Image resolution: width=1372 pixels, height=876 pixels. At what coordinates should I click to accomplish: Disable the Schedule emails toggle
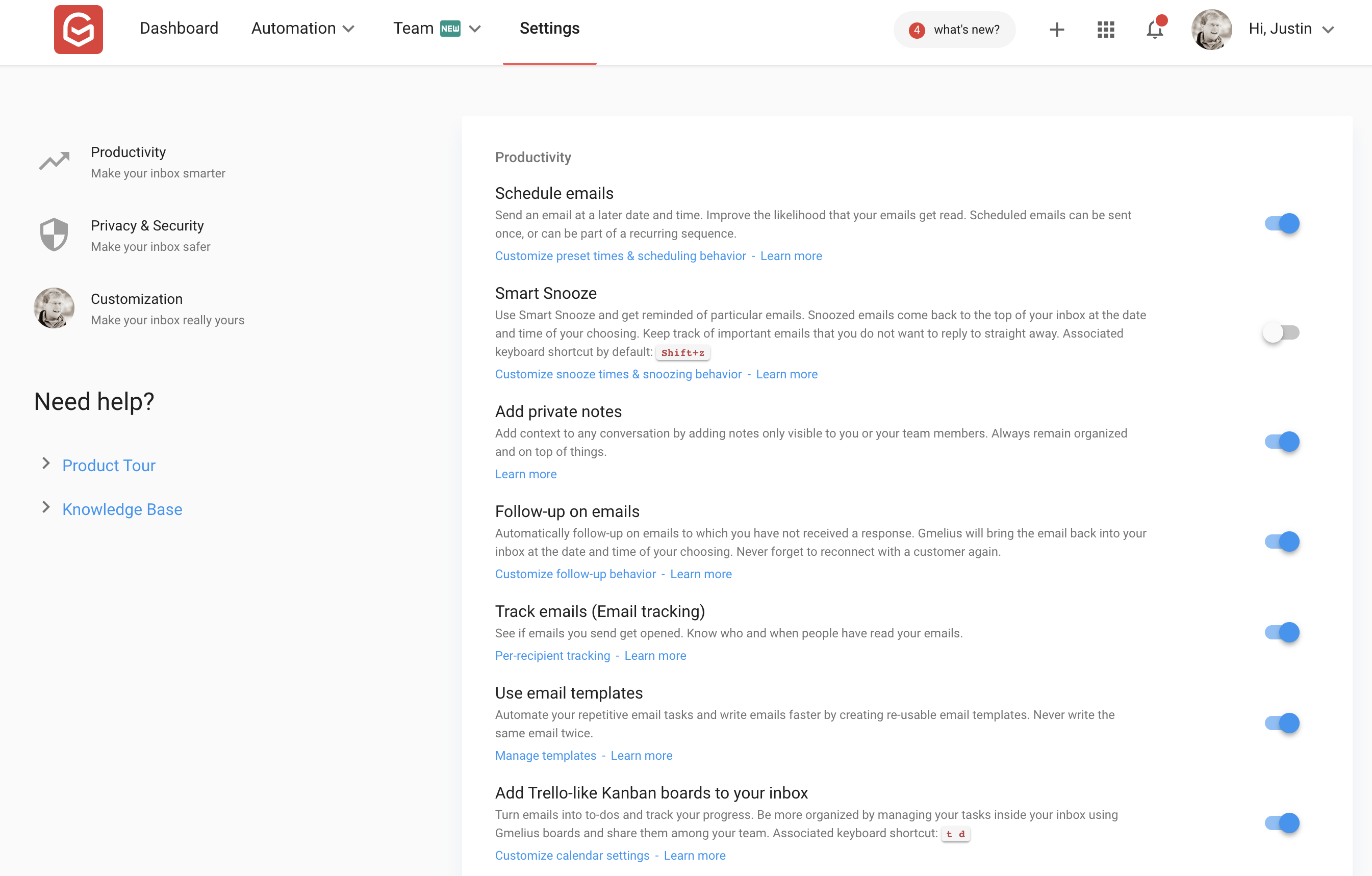(x=1282, y=224)
